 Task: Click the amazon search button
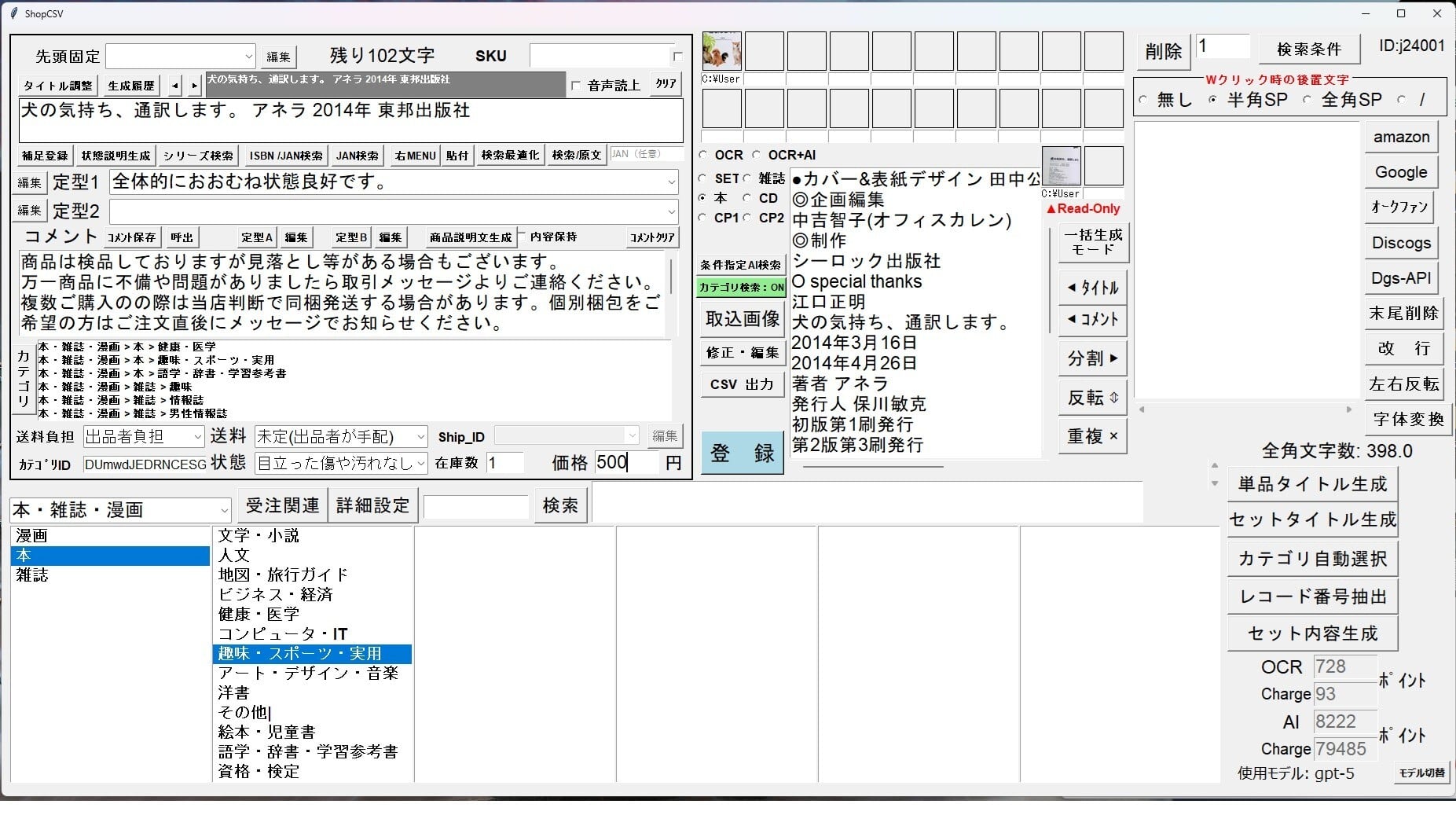tap(1401, 137)
